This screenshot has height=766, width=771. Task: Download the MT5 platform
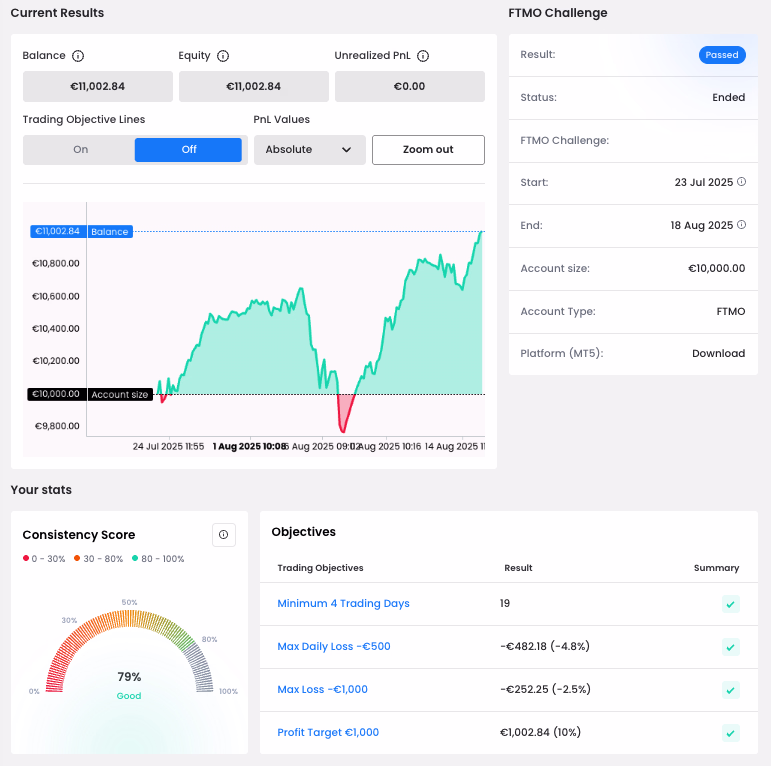[x=718, y=354]
